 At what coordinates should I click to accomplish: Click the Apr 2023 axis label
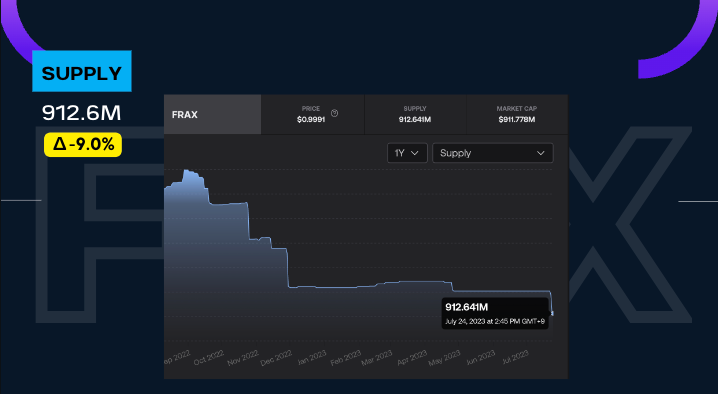412,358
